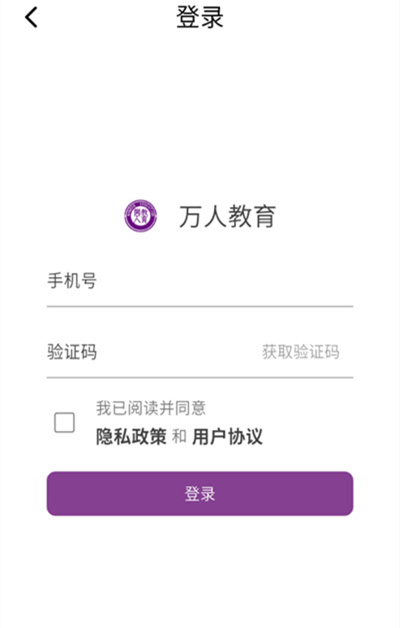Click the purple 登录 login button
This screenshot has height=628, width=400.
point(200,493)
